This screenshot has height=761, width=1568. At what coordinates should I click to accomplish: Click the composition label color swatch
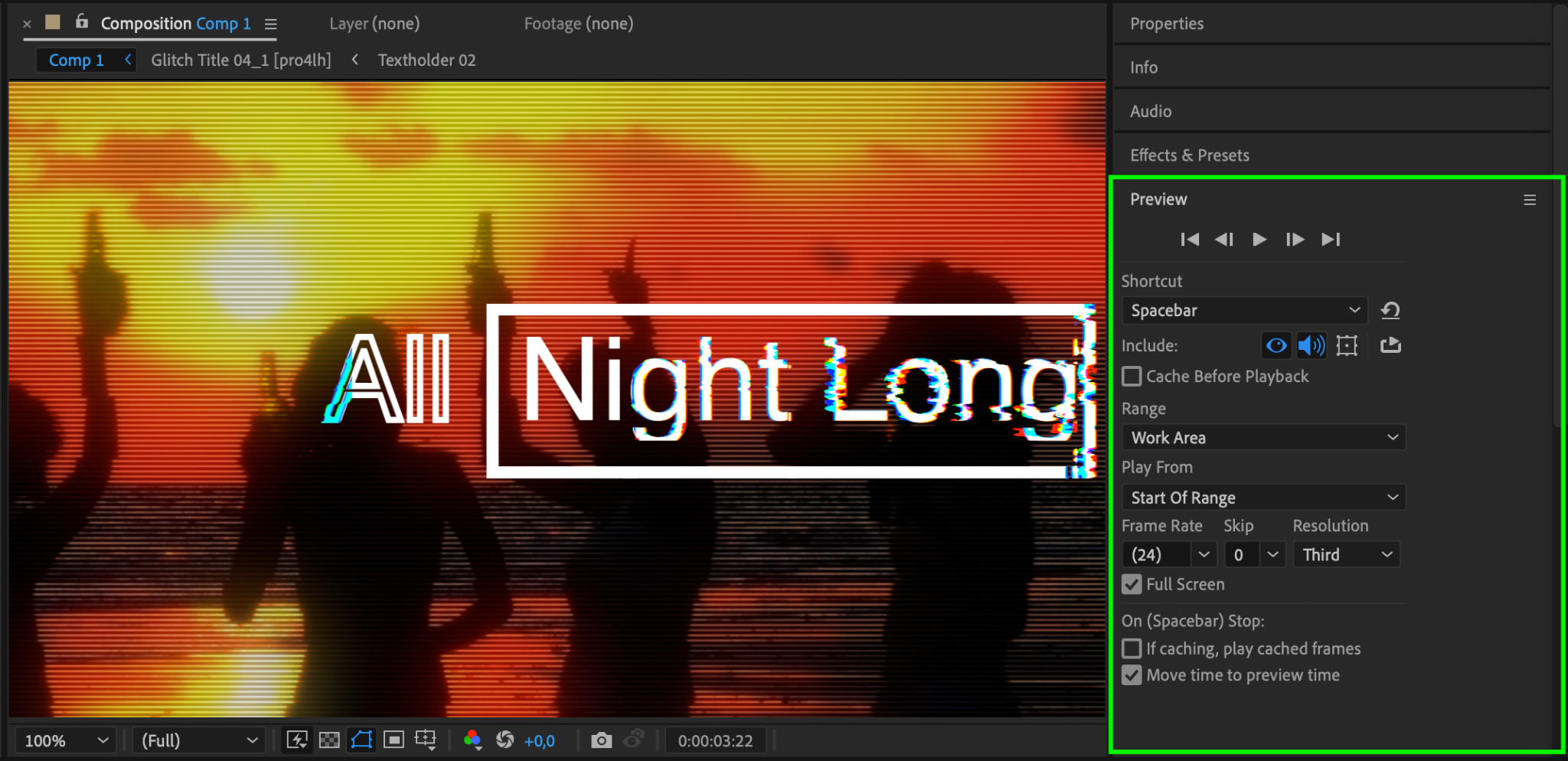click(x=53, y=22)
